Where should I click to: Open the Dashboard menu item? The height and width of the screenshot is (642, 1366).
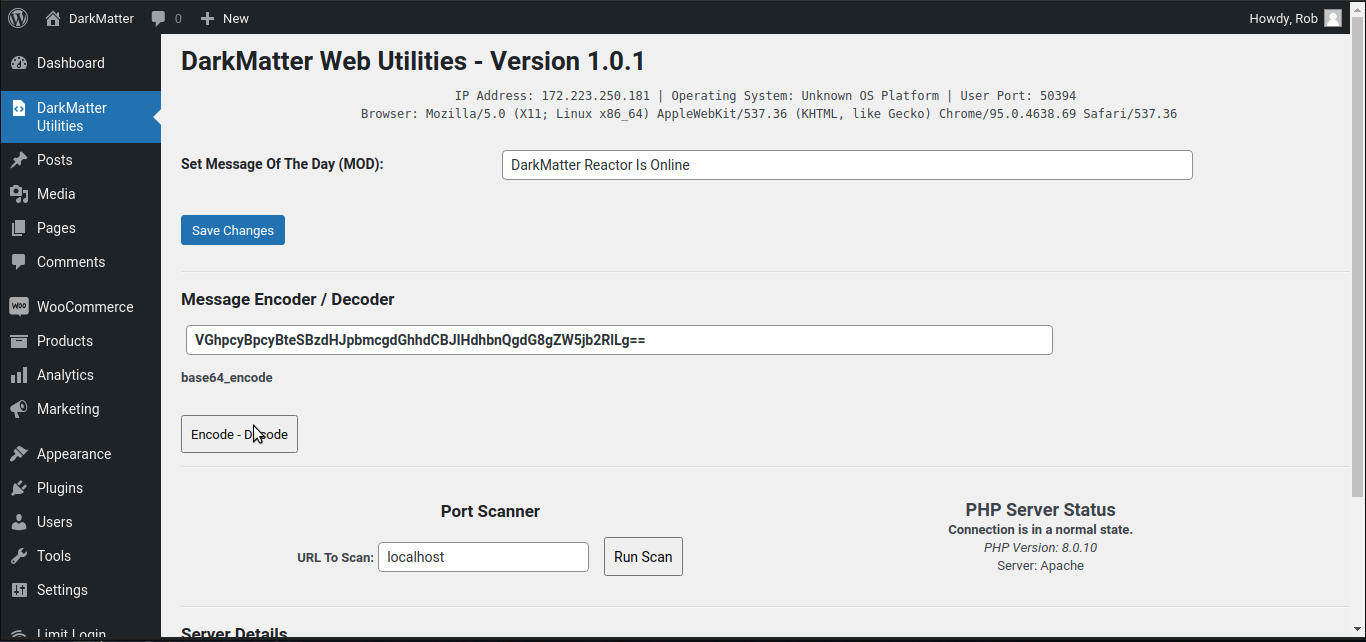point(80,63)
